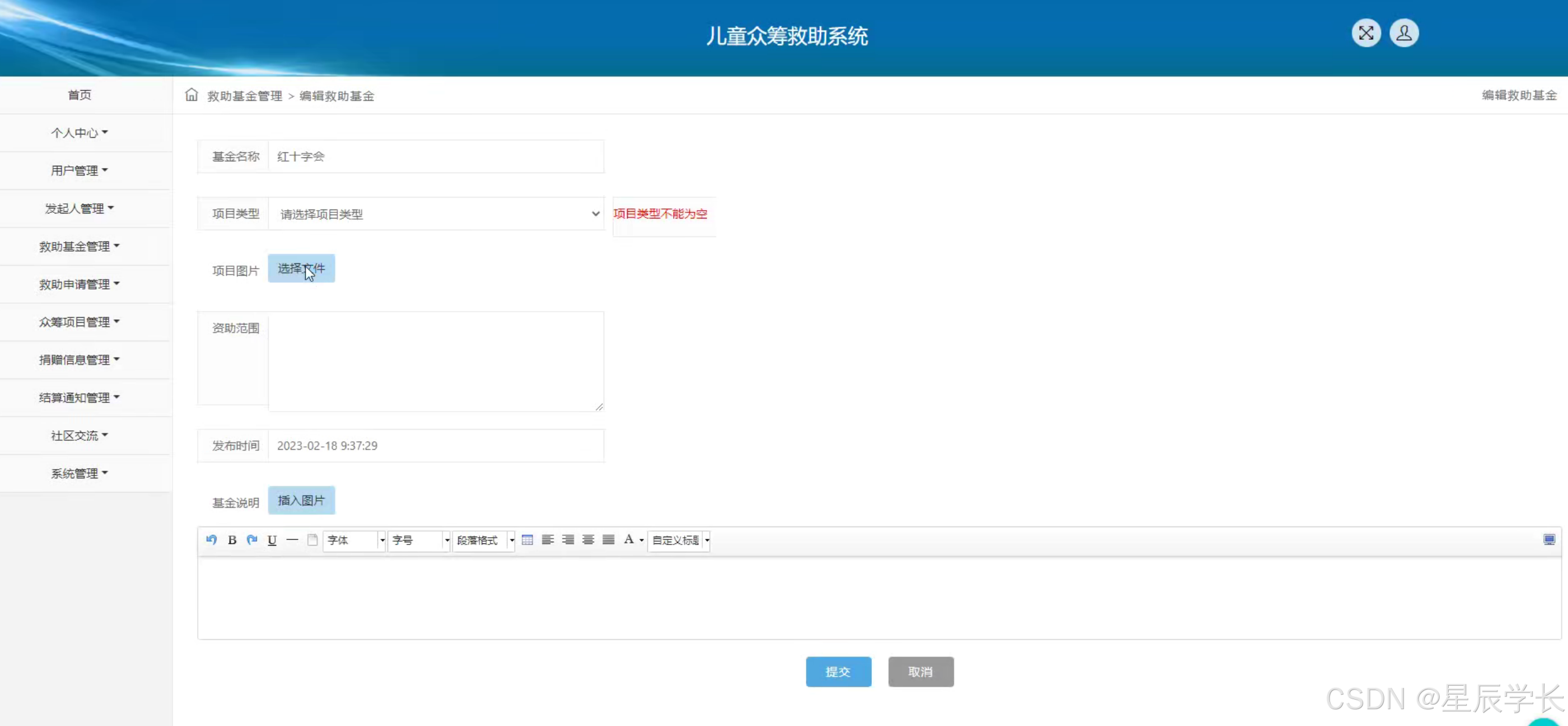The image size is (1568, 726).
Task: Click the 插入图片 insert image button
Action: pyautogui.click(x=301, y=500)
